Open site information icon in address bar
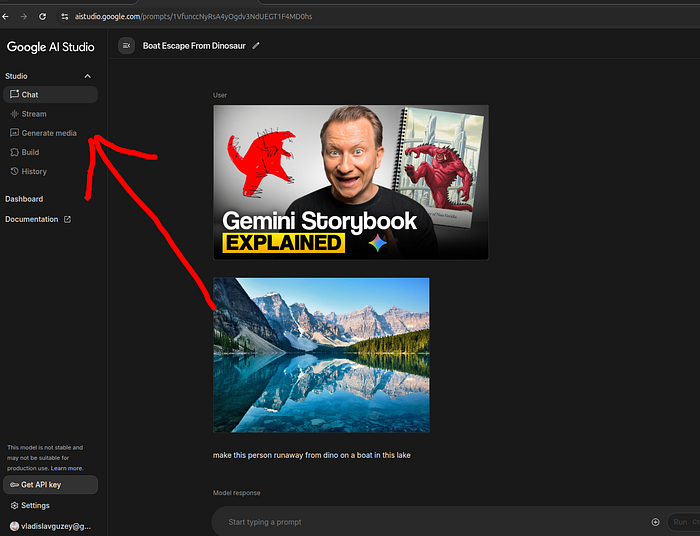Image resolution: width=700 pixels, height=536 pixels. (65, 17)
